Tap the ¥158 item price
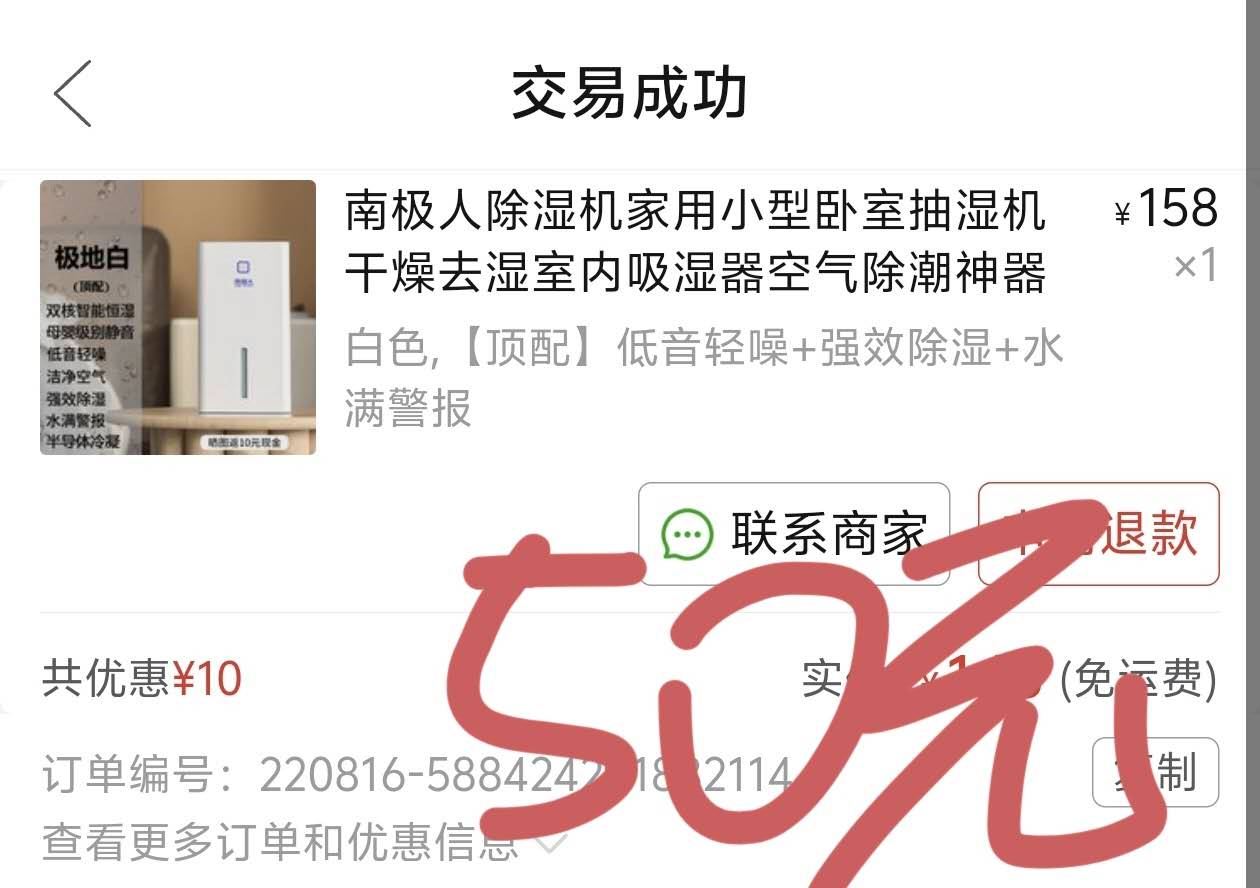 [1166, 209]
